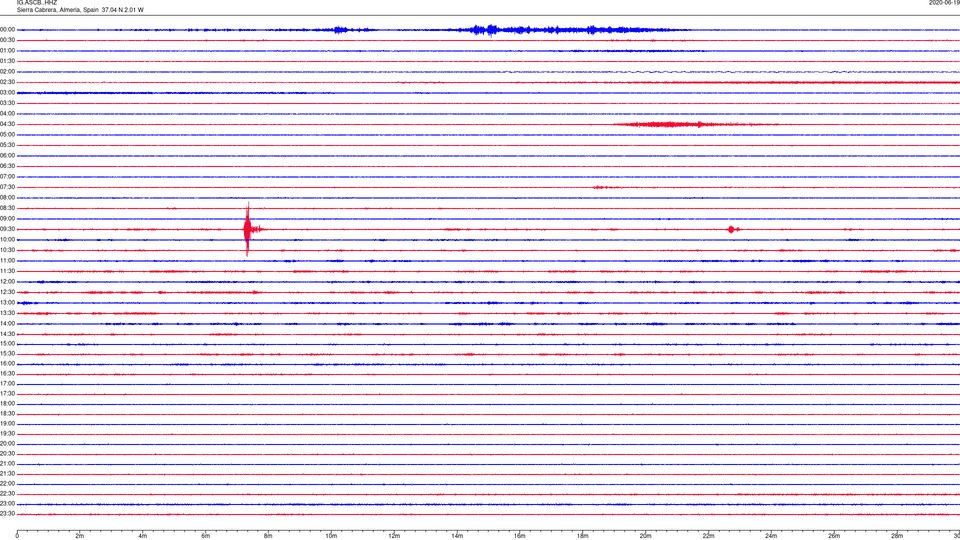Click the '03:00' row time label
Viewport: 960px width, 540px height.
[7, 92]
